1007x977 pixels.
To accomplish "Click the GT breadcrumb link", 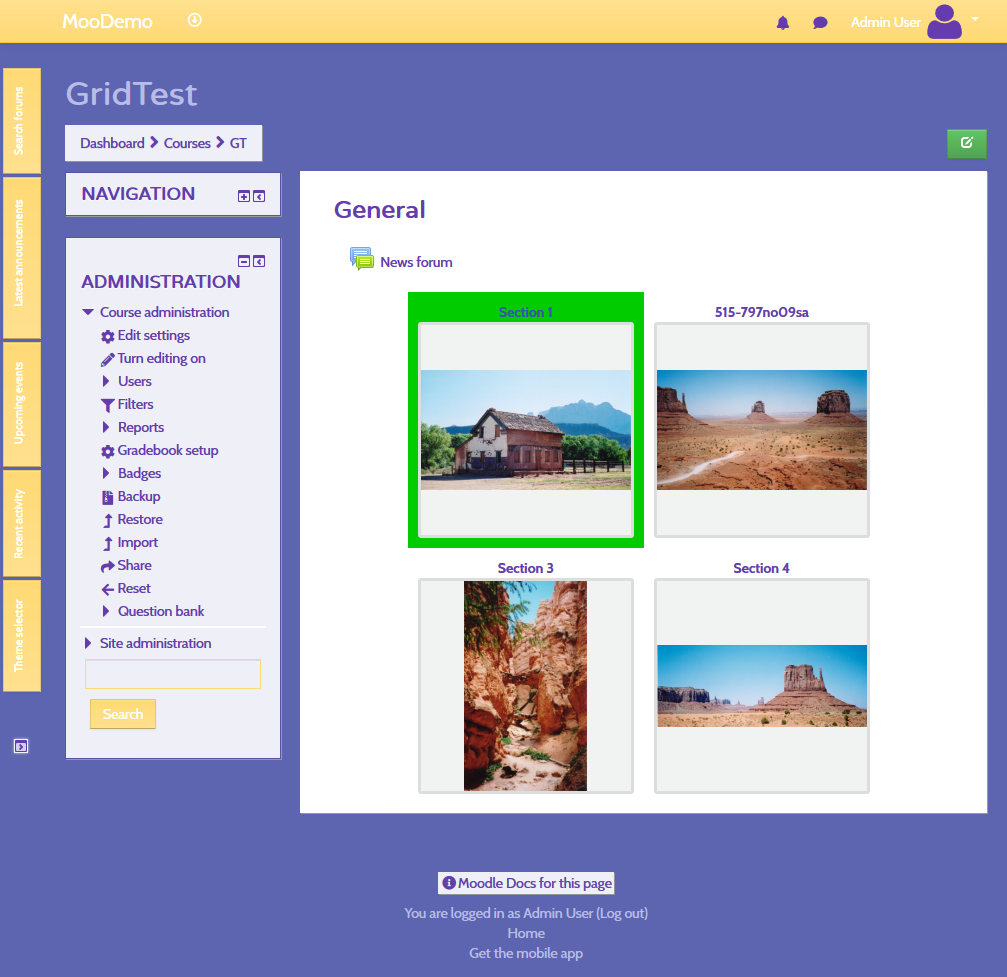I will (238, 143).
